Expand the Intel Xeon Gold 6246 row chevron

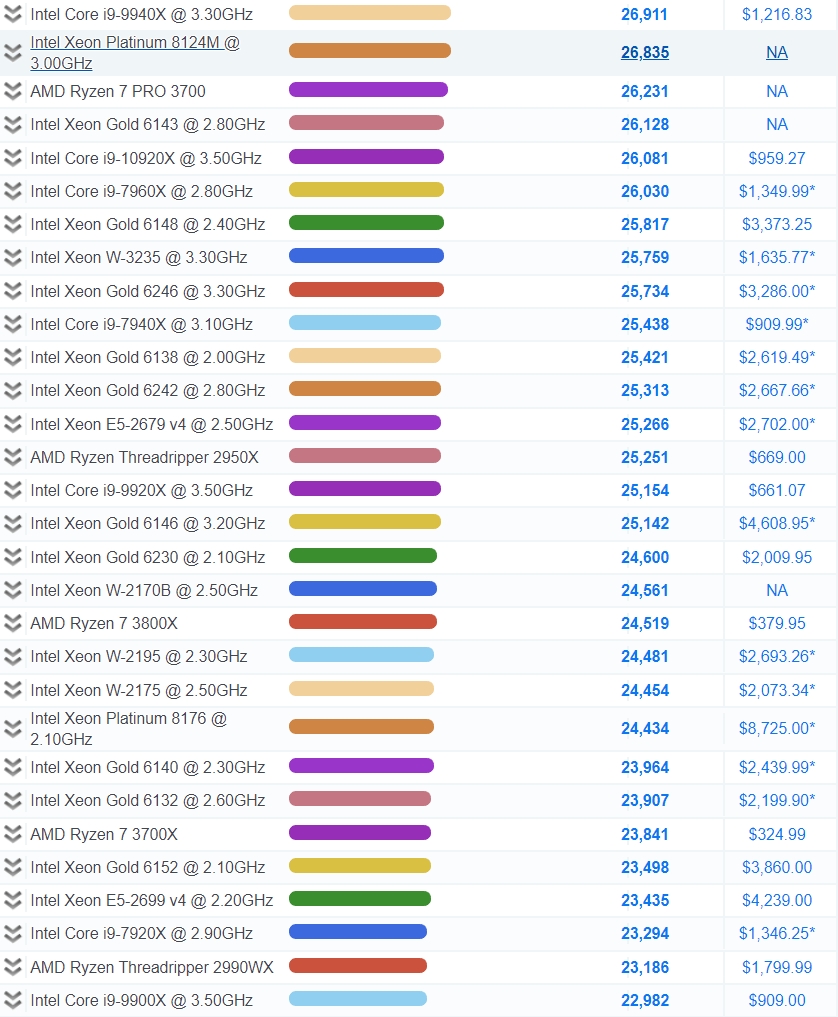point(13,291)
